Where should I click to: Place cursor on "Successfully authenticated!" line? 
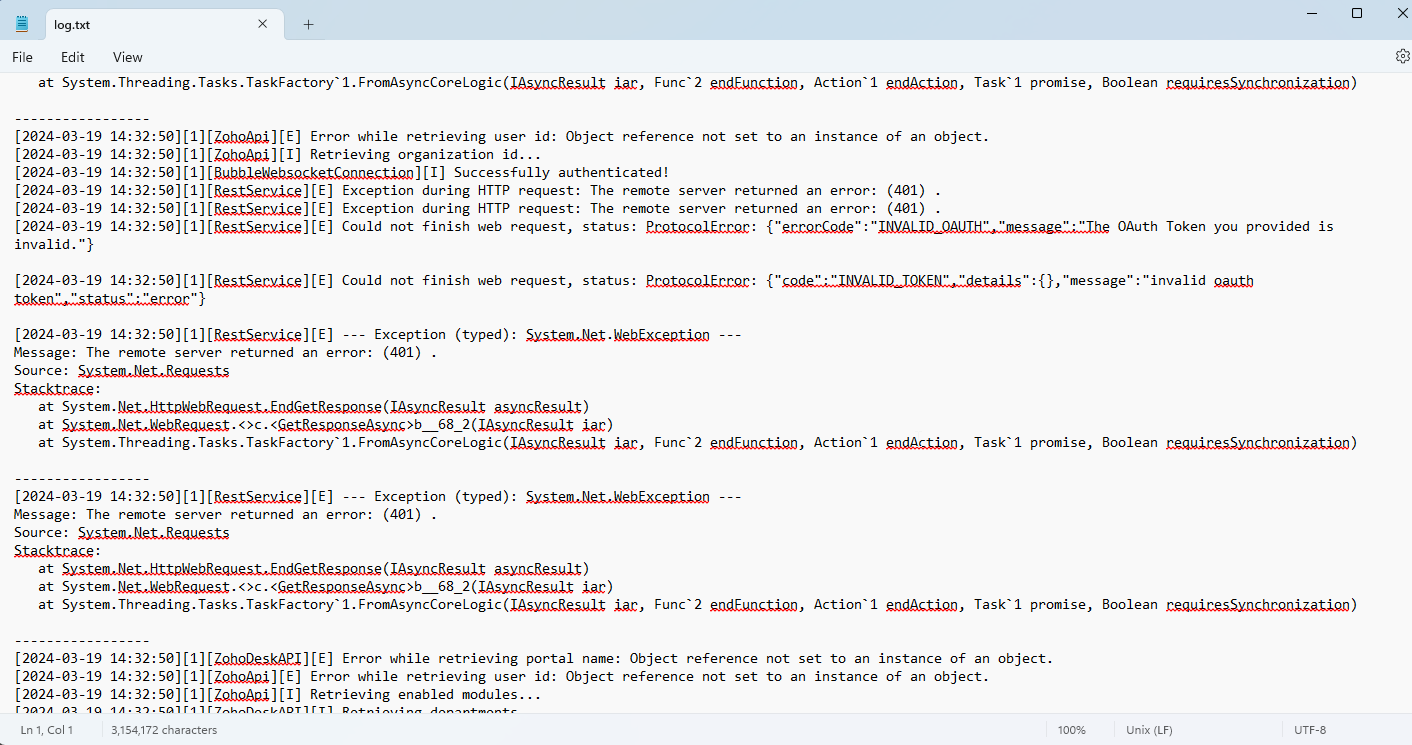tap(560, 173)
